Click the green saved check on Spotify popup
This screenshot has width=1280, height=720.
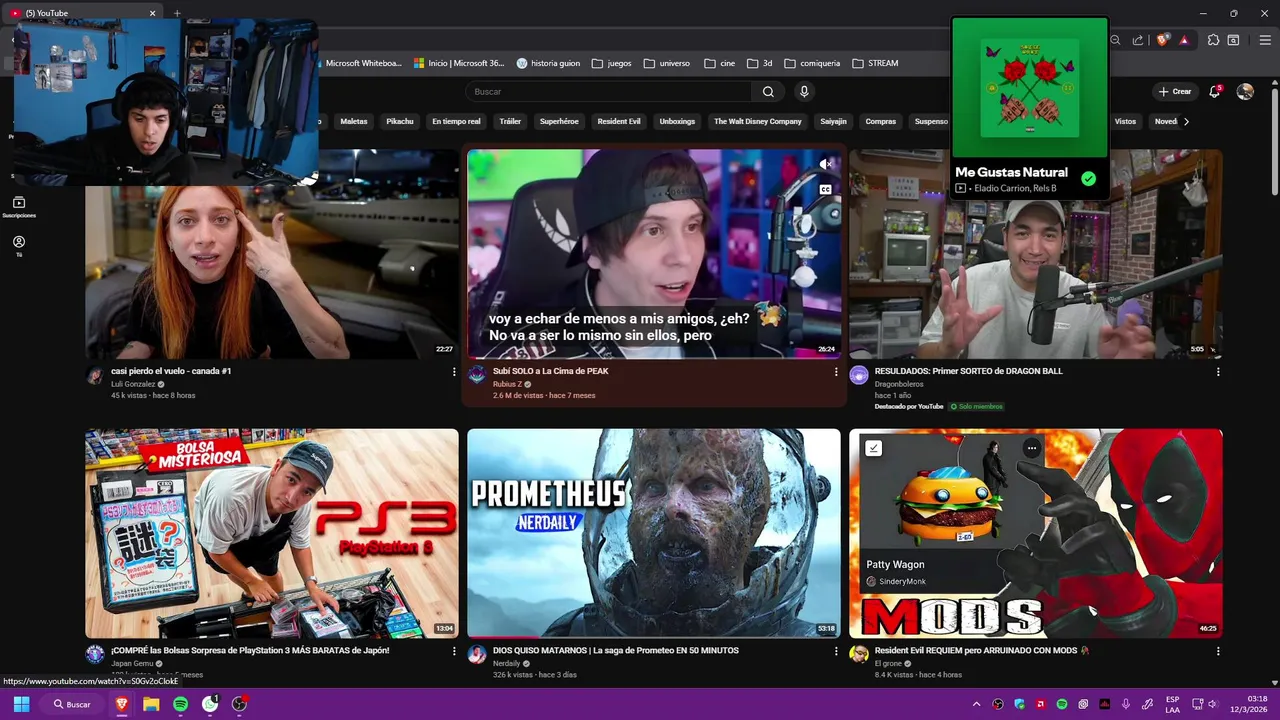[x=1089, y=179]
